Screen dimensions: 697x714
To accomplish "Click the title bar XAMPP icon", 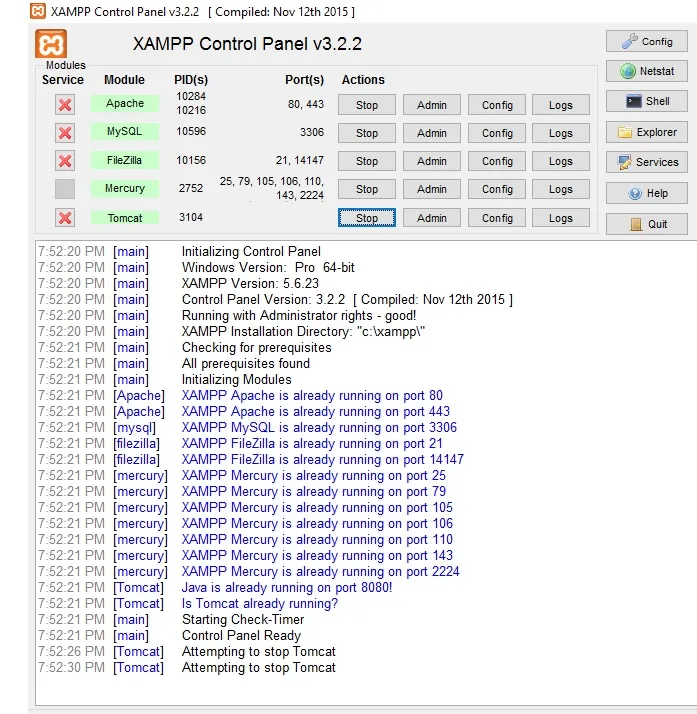I will (38, 11).
